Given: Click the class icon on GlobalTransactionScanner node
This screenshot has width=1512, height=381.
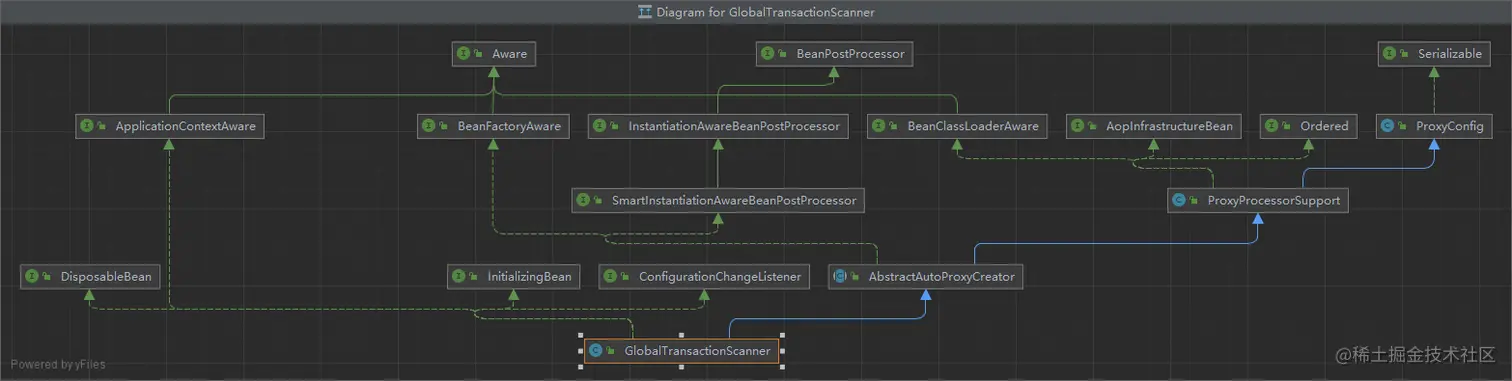Looking at the screenshot, I should (x=596, y=350).
